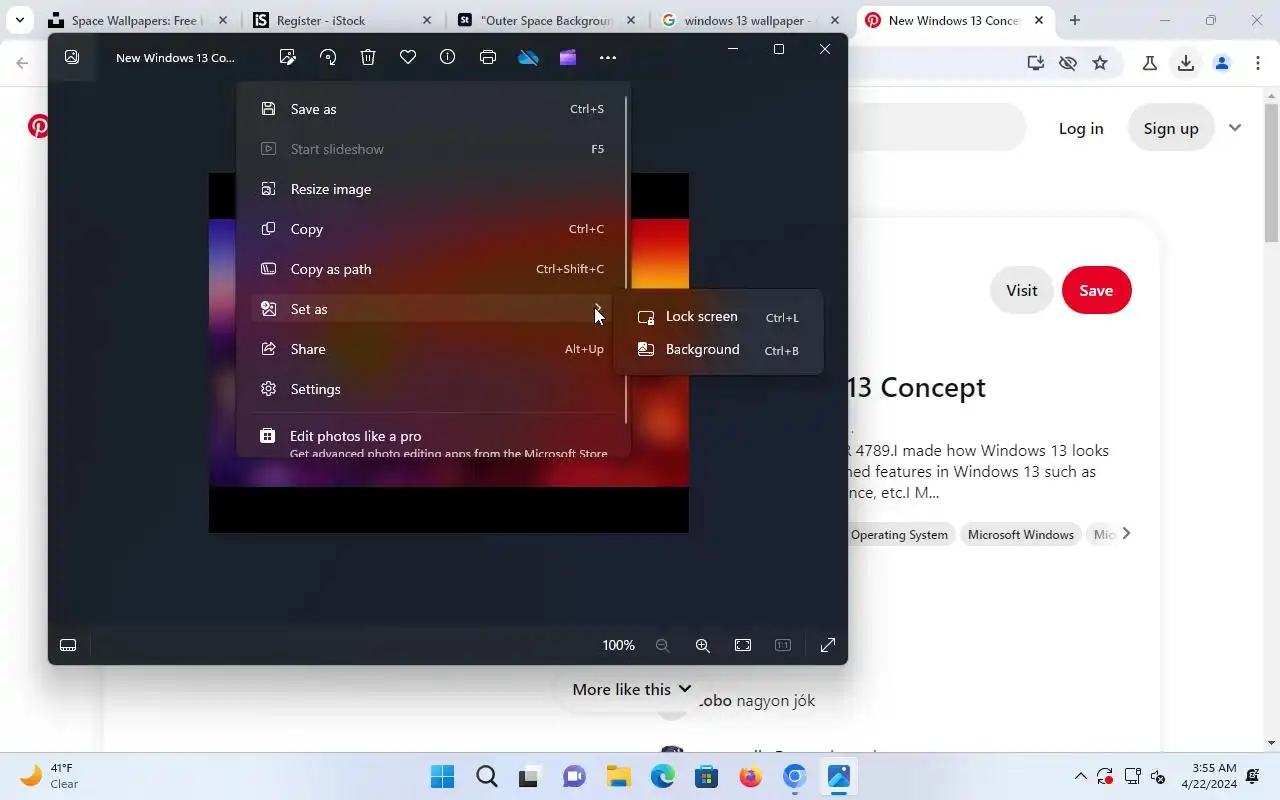This screenshot has height=800, width=1280.
Task: Click the OneDrive cloud icon in Photos
Action: 528,58
